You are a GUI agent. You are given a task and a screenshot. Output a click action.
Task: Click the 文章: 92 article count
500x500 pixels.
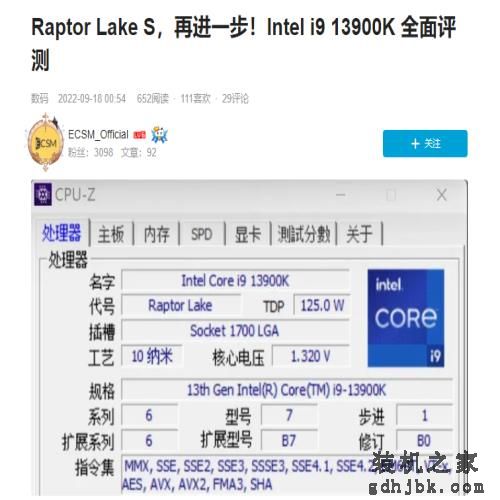click(138, 152)
